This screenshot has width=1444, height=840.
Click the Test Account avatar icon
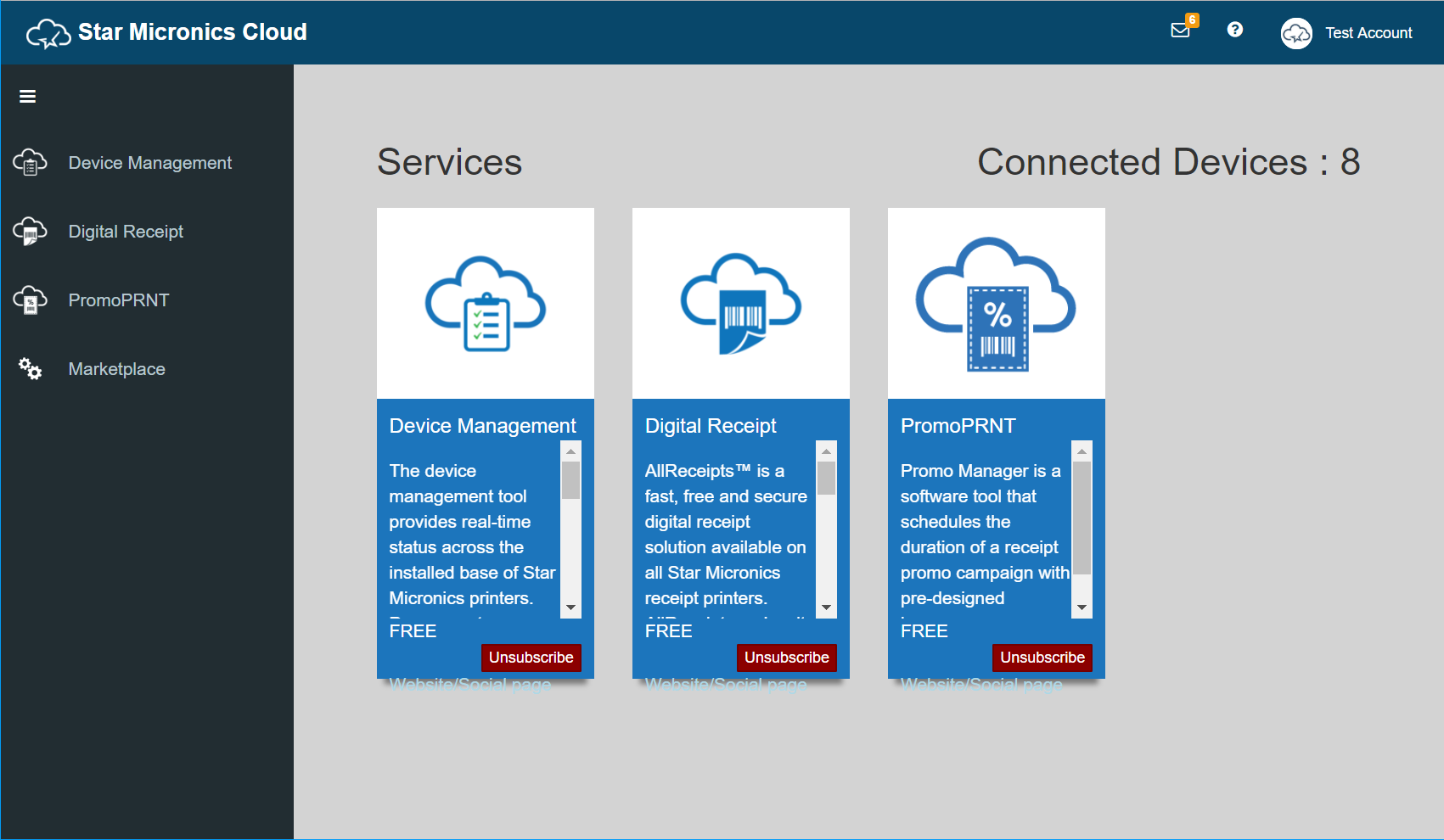(1296, 33)
